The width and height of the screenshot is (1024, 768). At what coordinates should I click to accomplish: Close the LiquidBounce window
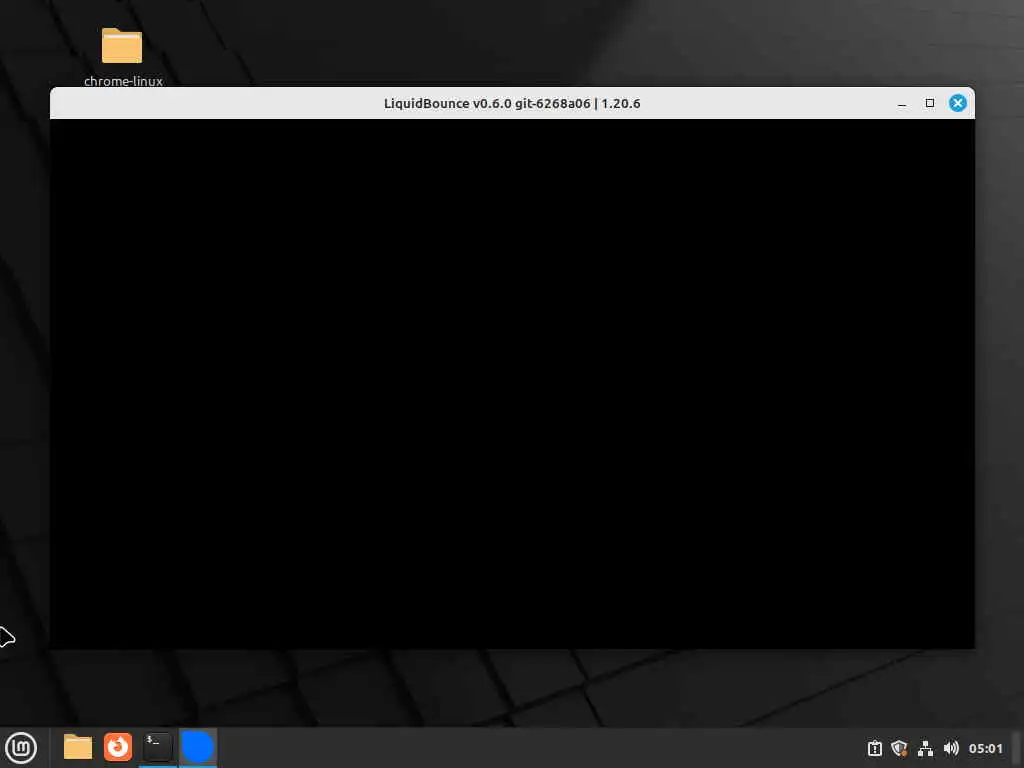click(958, 103)
